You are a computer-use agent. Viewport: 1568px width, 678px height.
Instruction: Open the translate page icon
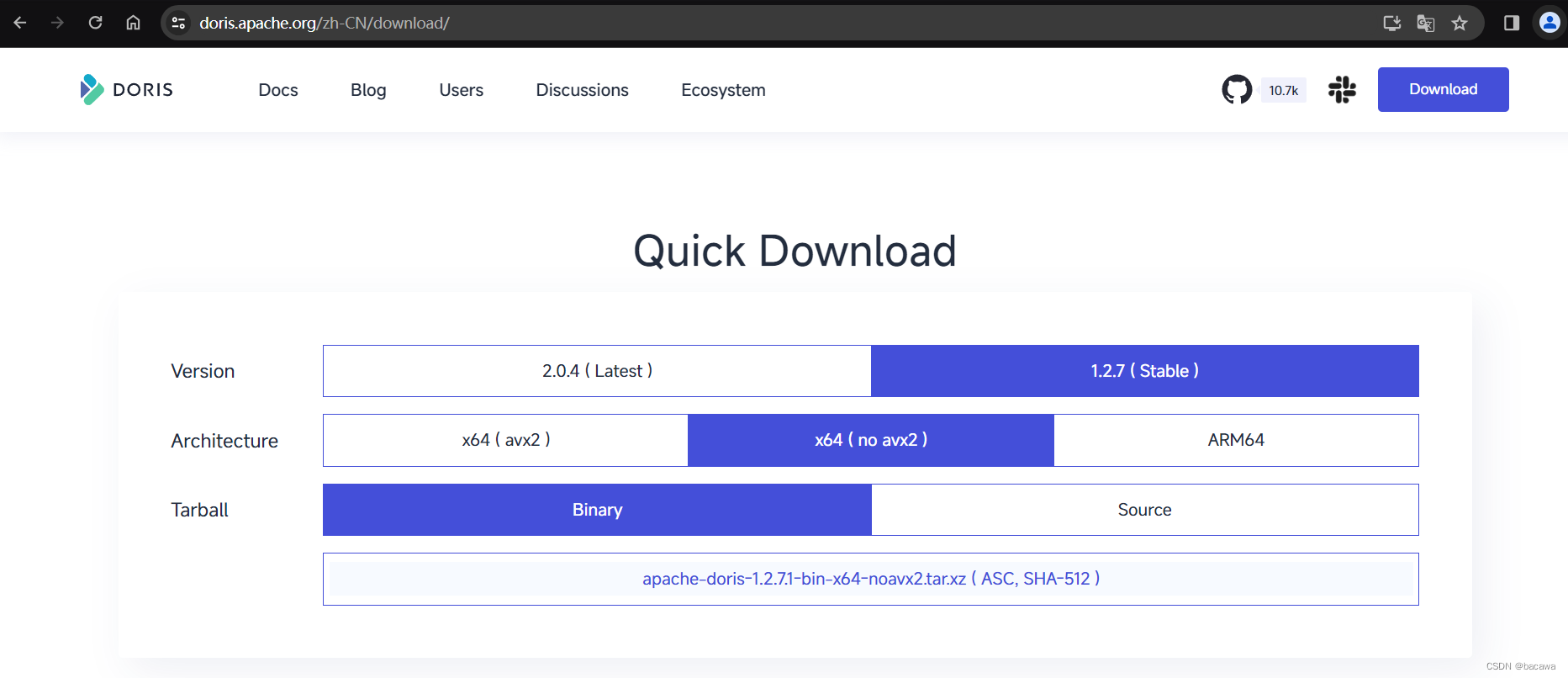pos(1426,23)
